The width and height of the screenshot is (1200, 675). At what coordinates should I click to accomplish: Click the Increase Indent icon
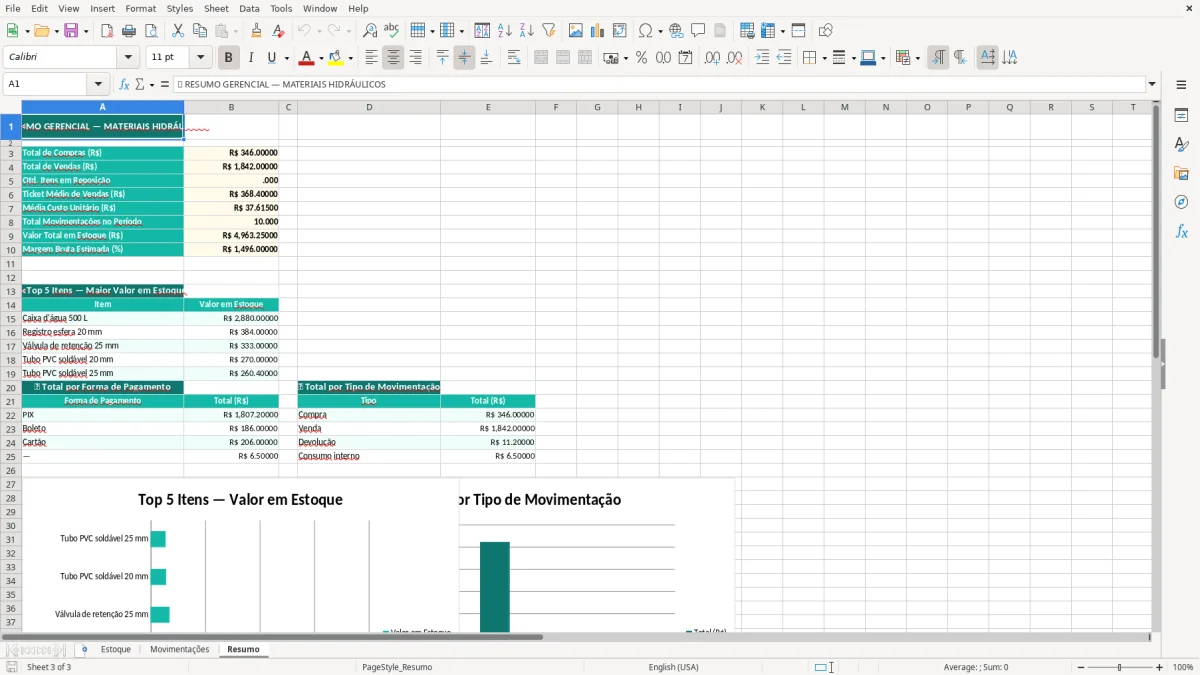[762, 58]
